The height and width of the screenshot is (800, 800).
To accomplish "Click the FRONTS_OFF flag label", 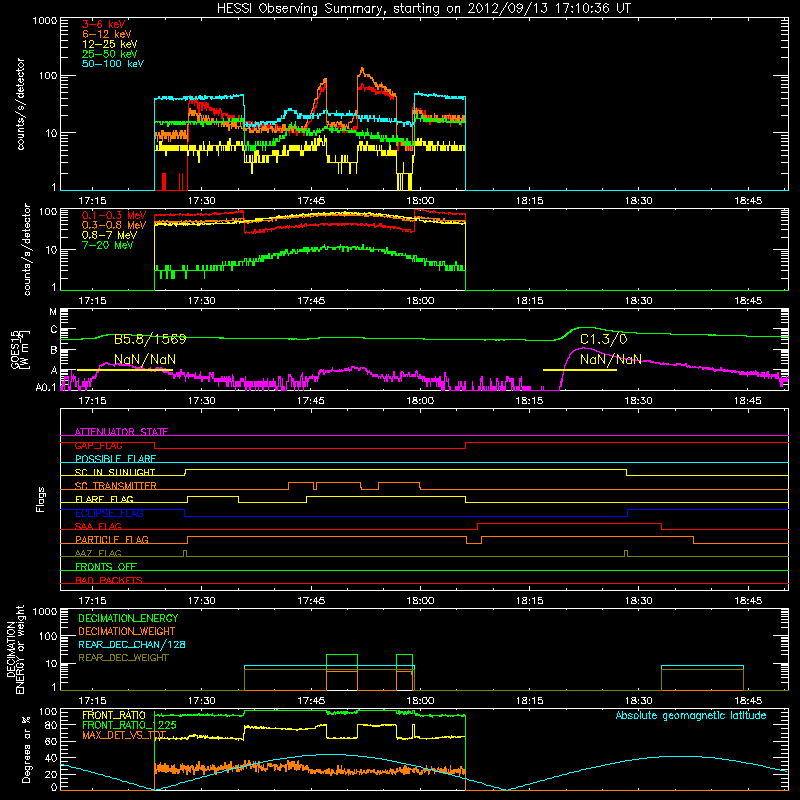I will coord(106,566).
